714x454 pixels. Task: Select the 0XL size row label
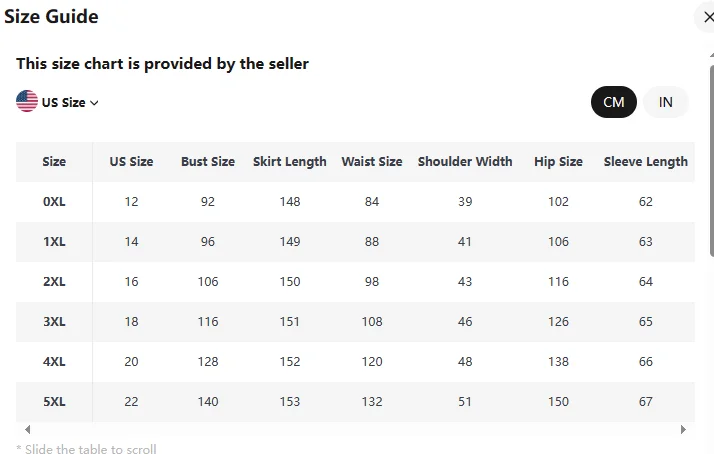pos(54,201)
